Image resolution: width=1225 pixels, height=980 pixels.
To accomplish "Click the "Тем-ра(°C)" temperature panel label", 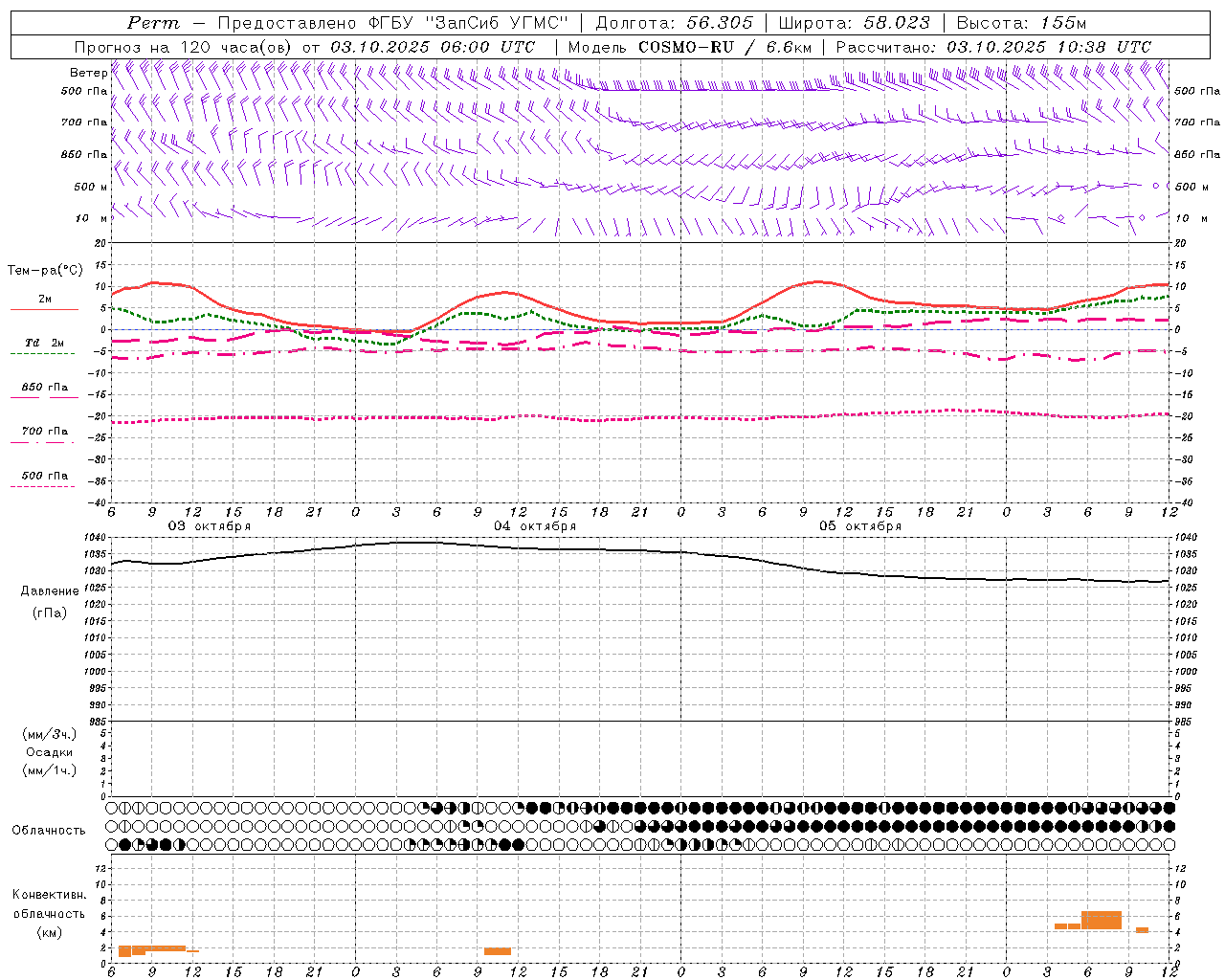I will (x=45, y=271).
